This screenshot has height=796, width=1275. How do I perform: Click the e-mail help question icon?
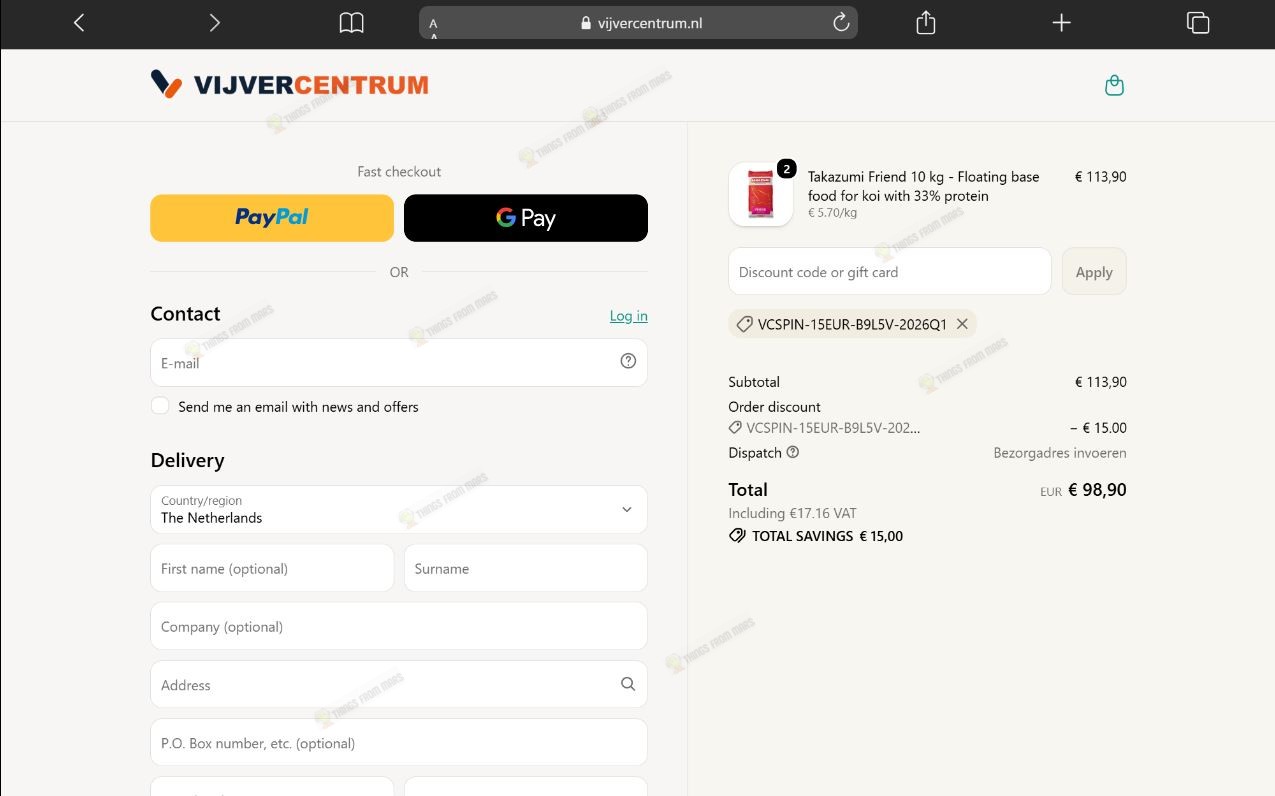[x=628, y=361]
